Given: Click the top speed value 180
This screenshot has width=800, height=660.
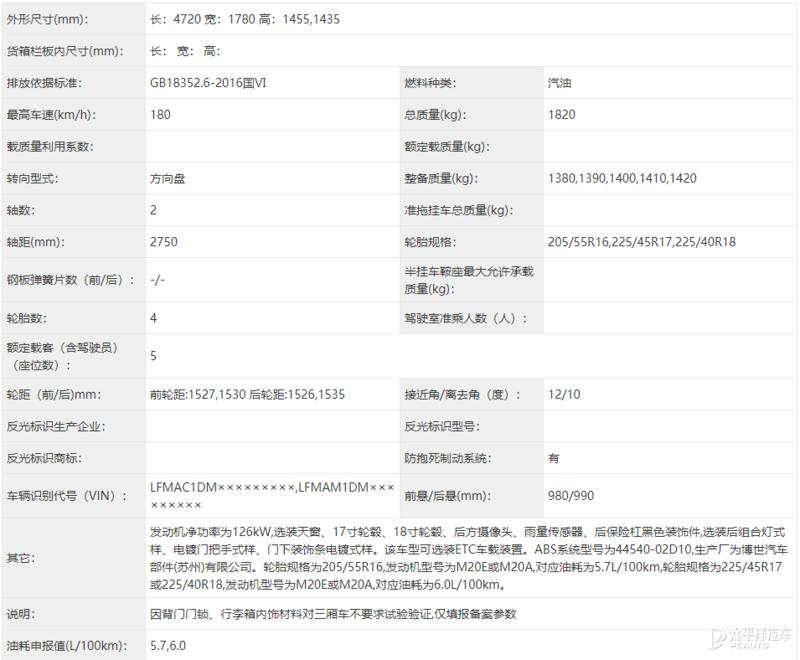Looking at the screenshot, I should [158, 113].
